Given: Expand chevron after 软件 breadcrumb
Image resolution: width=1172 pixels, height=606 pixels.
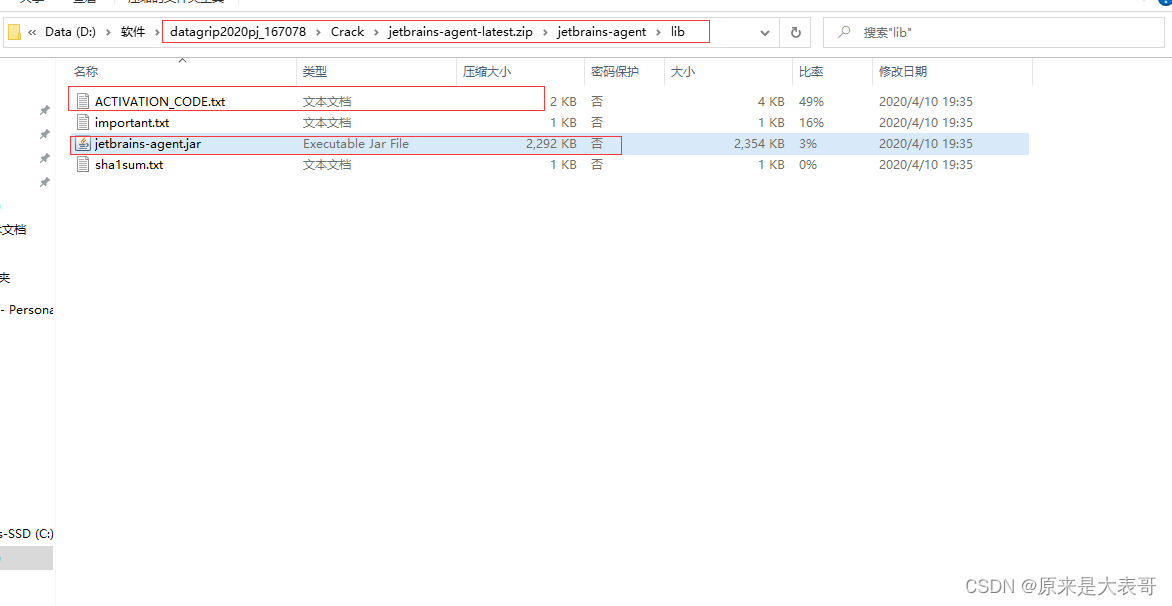Looking at the screenshot, I should click(155, 32).
